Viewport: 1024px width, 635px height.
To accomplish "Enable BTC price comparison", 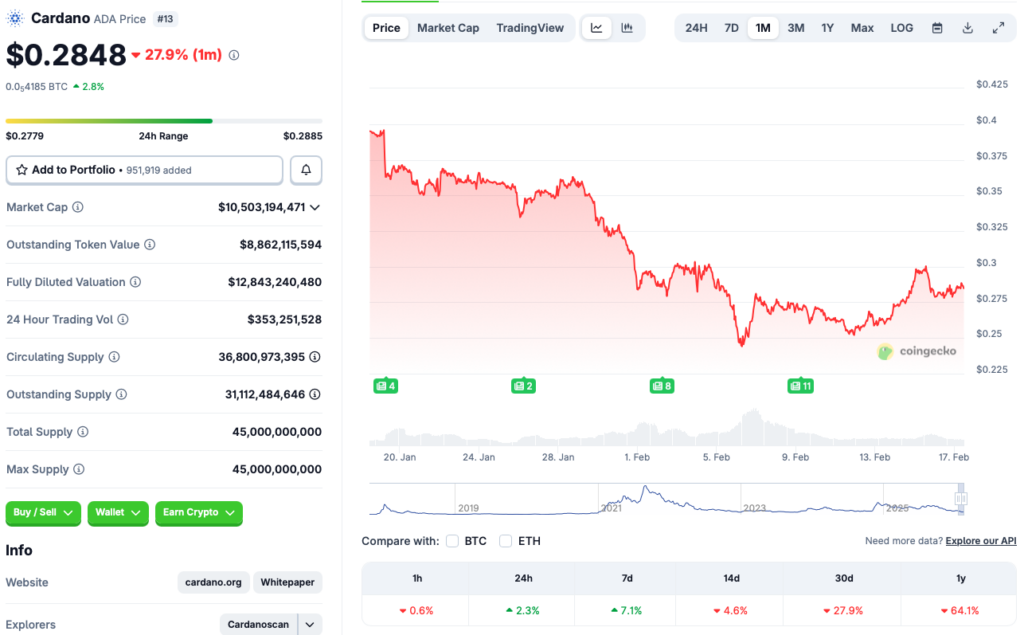I will coord(451,540).
